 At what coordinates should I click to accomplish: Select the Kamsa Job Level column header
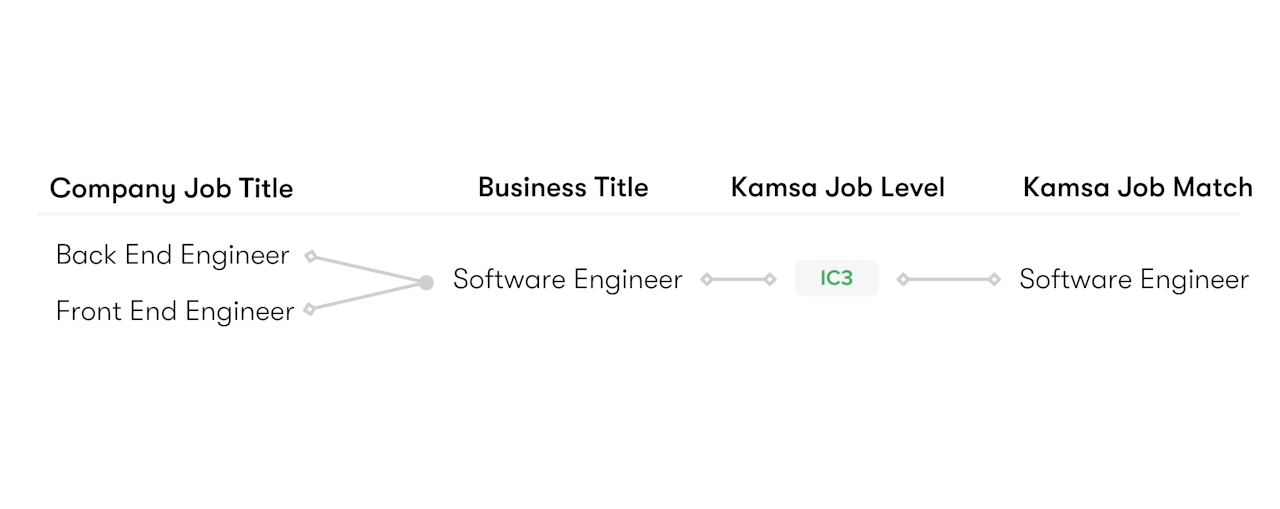pos(837,188)
